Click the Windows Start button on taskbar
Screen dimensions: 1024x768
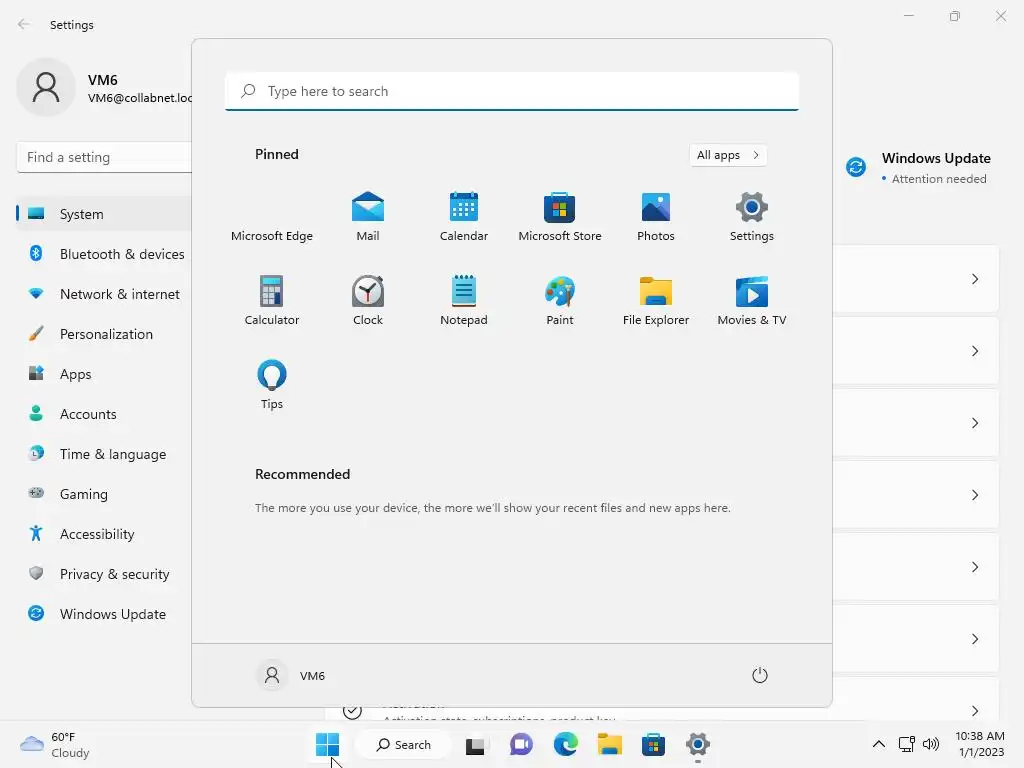point(327,744)
